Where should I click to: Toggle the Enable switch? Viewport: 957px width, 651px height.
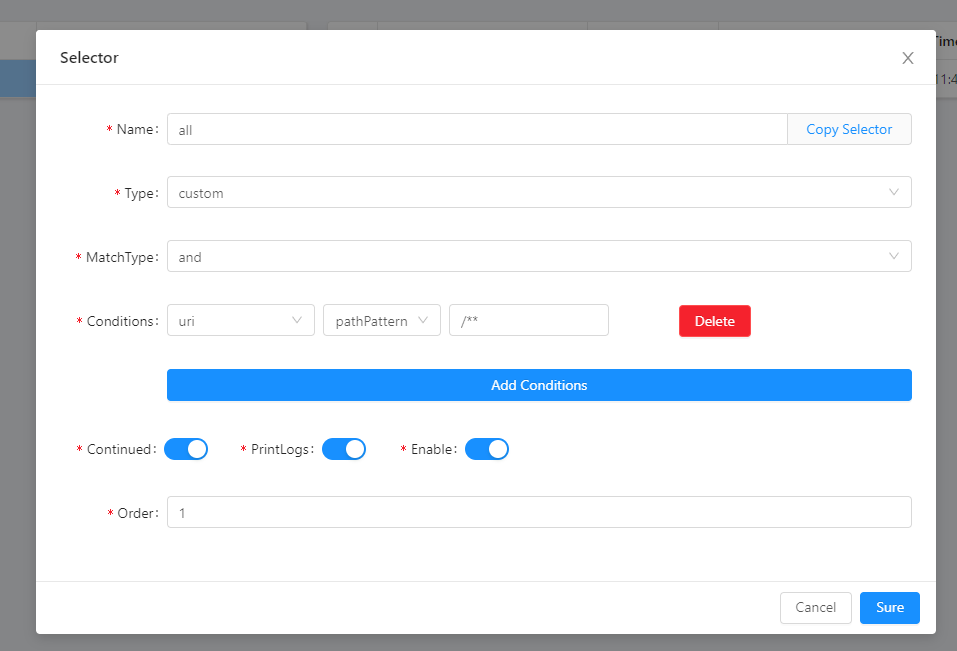point(486,449)
